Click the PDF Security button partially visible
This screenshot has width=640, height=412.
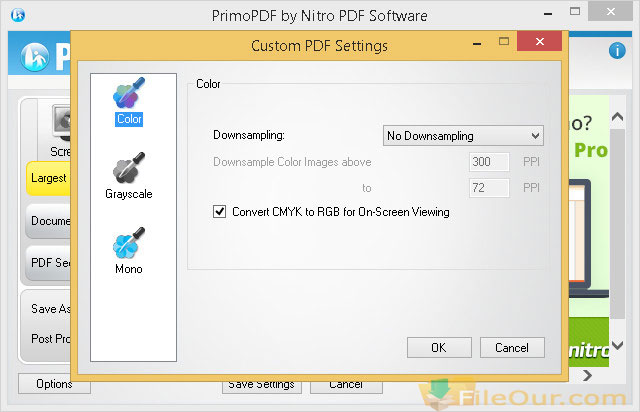pyautogui.click(x=46, y=264)
